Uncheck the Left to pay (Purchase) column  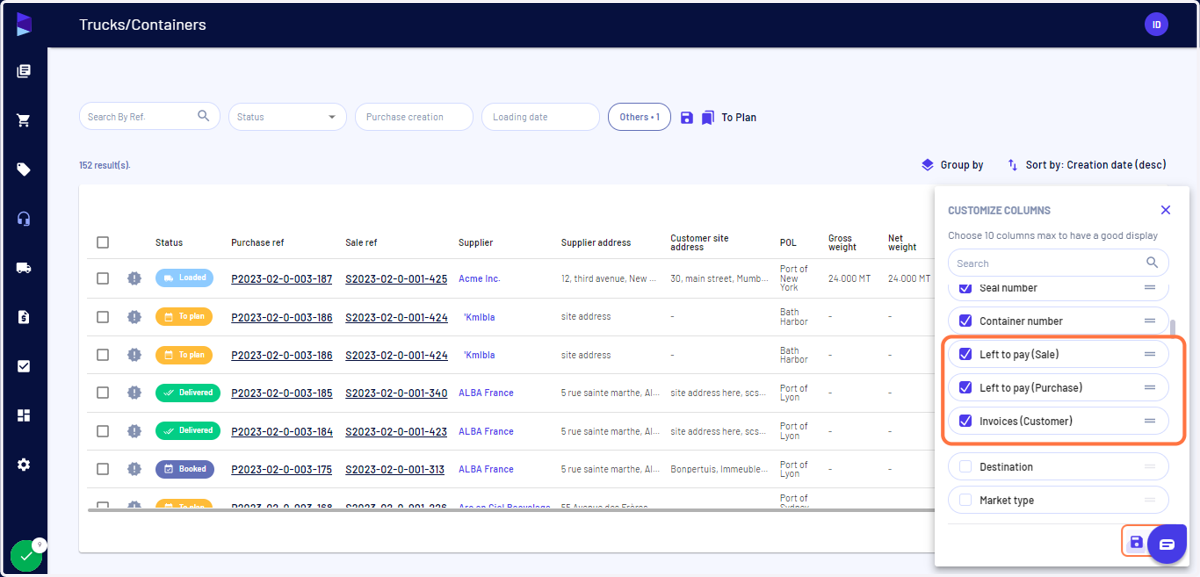pyautogui.click(x=965, y=387)
